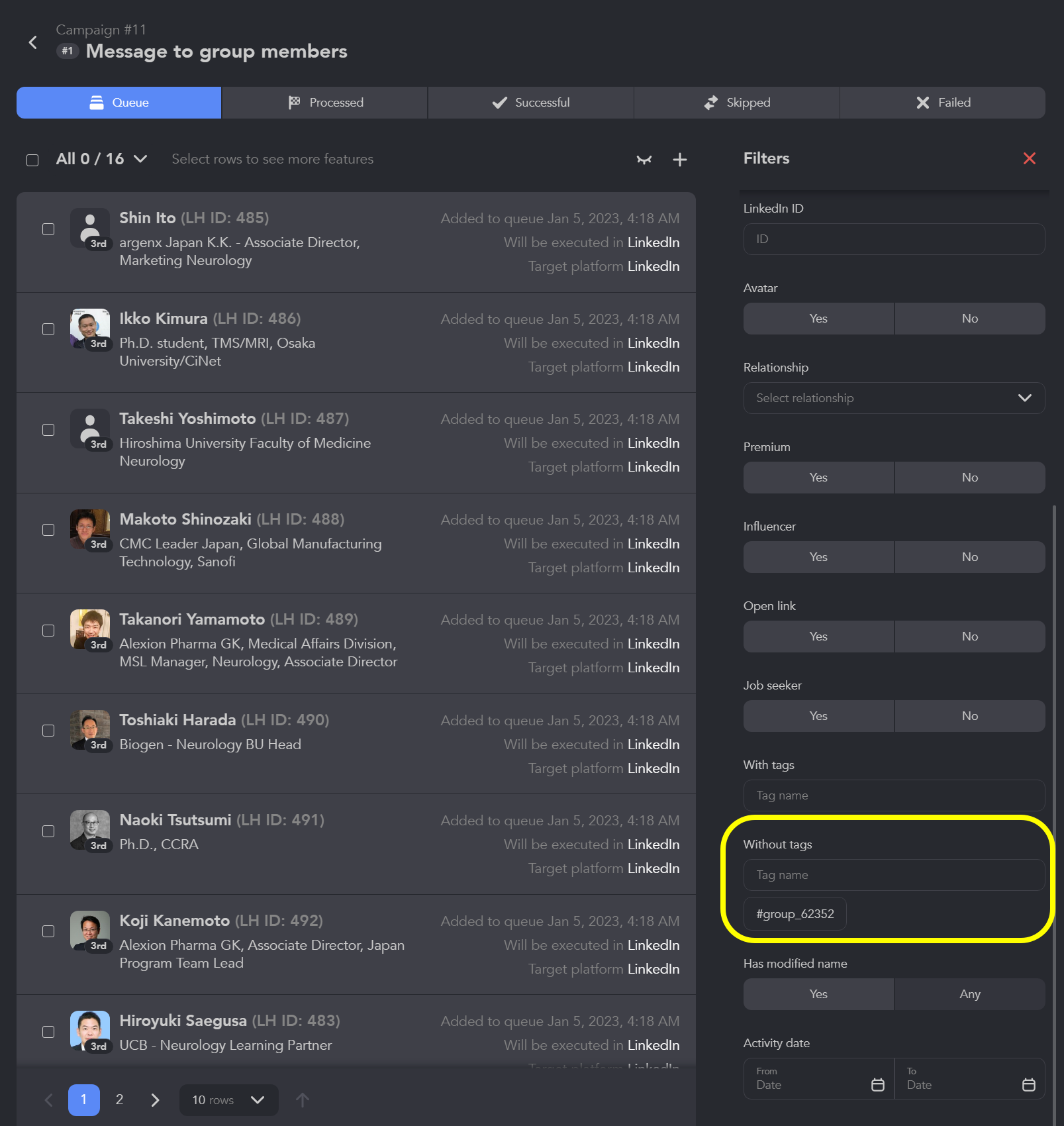Toggle the select-all checkbox
The image size is (1064, 1126).
(x=32, y=160)
